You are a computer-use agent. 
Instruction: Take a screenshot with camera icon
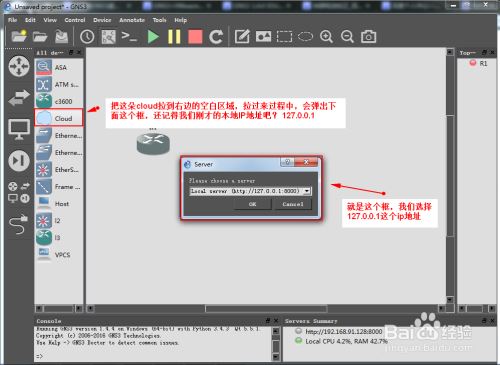pyautogui.click(x=368, y=36)
